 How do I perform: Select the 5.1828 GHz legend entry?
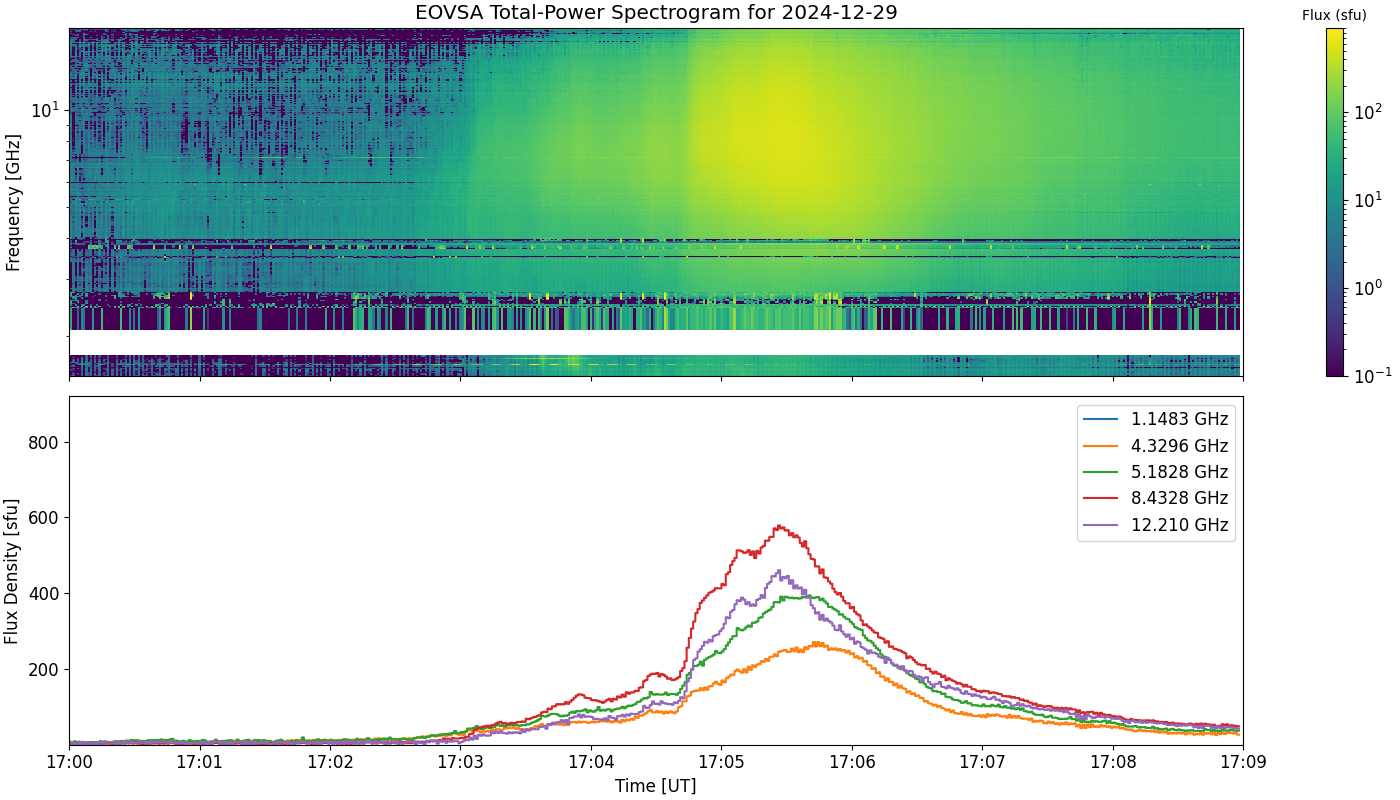[1156, 472]
